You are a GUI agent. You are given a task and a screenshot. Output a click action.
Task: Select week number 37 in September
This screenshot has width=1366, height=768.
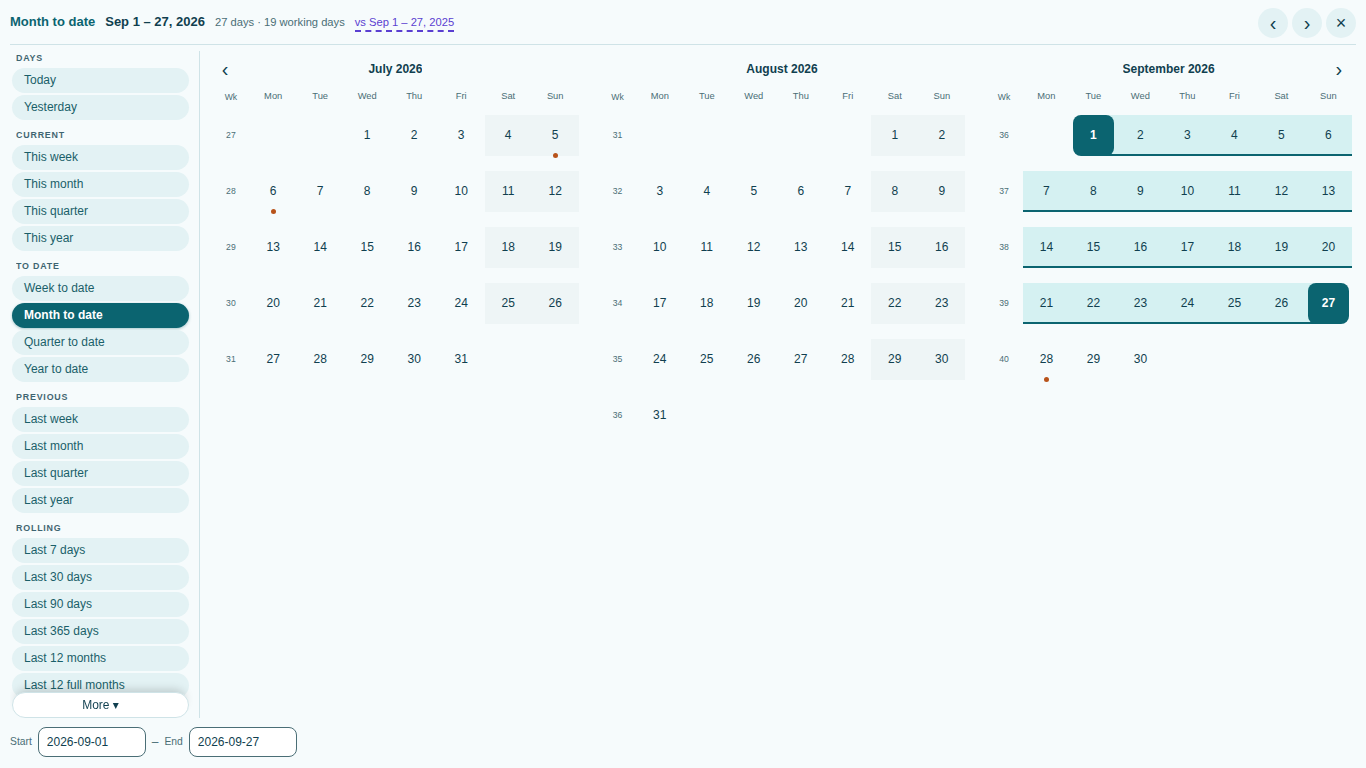coord(1004,191)
